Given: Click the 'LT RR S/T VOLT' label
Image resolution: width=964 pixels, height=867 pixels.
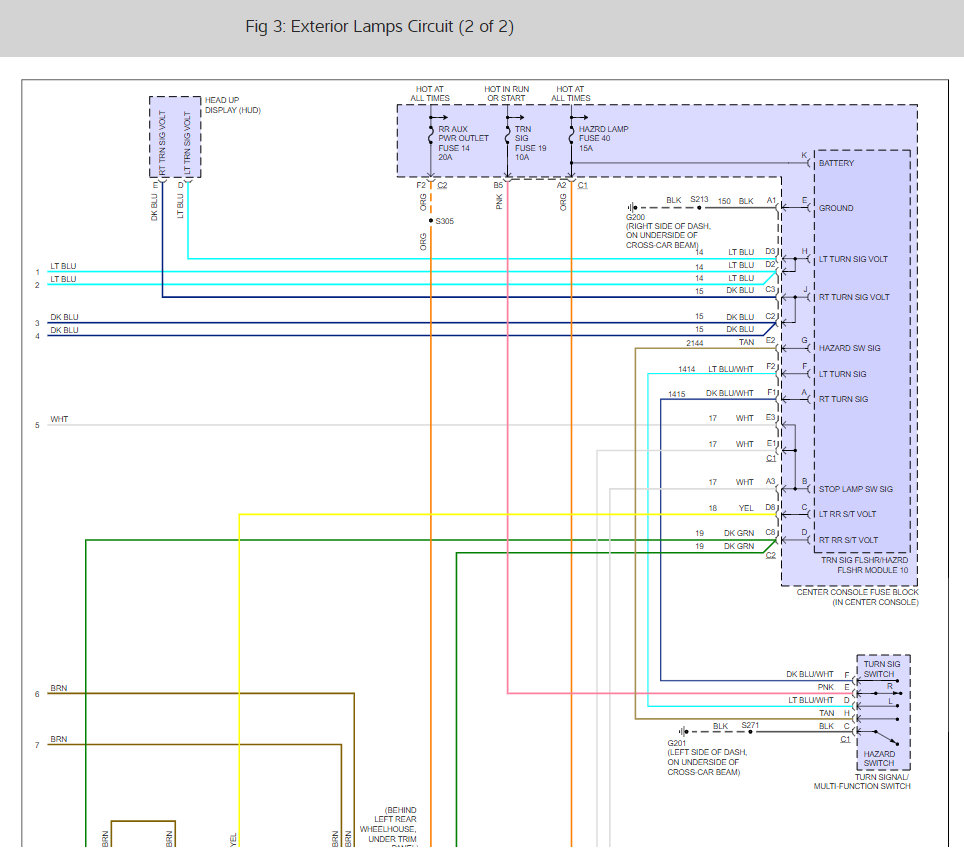Looking at the screenshot, I should coord(847,515).
